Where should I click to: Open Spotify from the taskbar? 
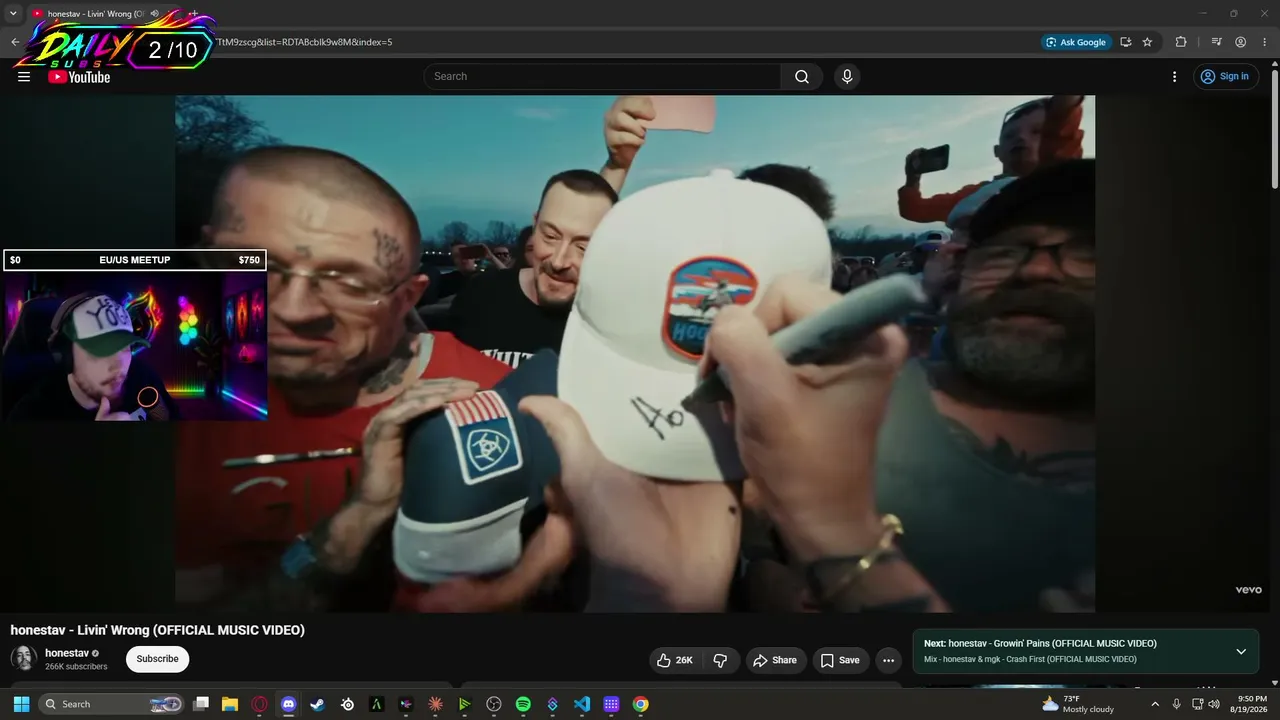[523, 704]
